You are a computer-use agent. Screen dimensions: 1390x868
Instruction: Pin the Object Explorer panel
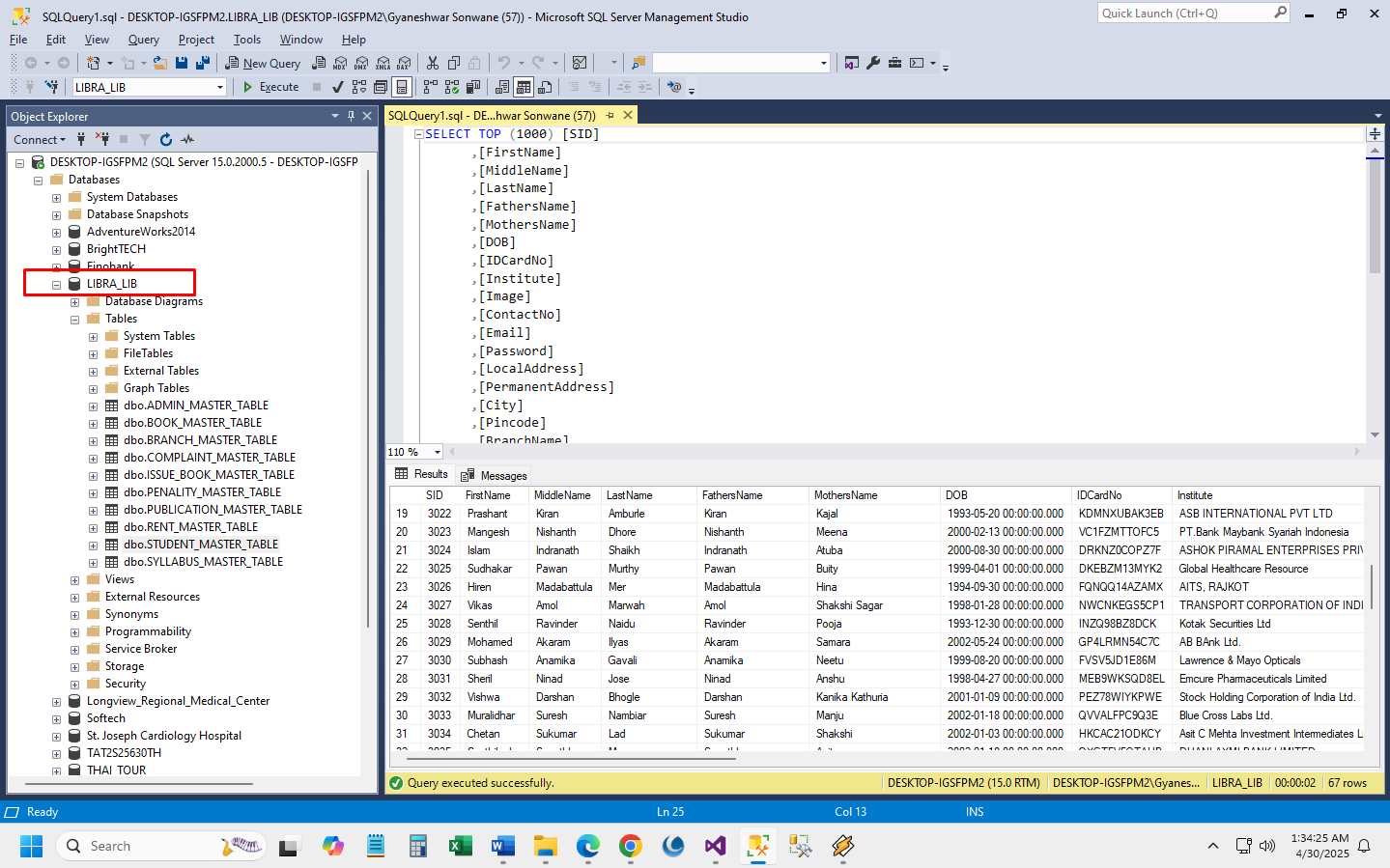coord(351,116)
